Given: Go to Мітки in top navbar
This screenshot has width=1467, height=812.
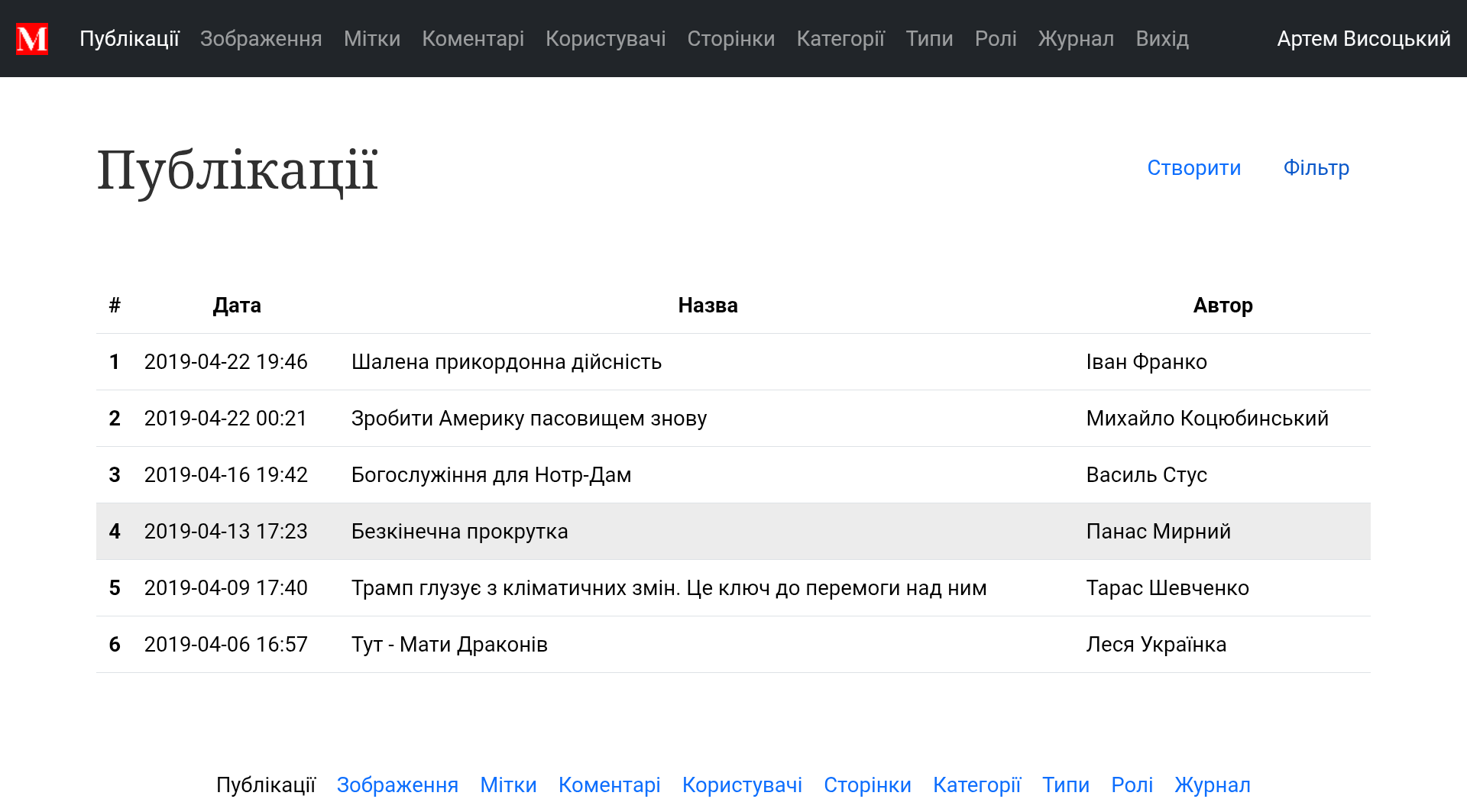Looking at the screenshot, I should [x=371, y=39].
